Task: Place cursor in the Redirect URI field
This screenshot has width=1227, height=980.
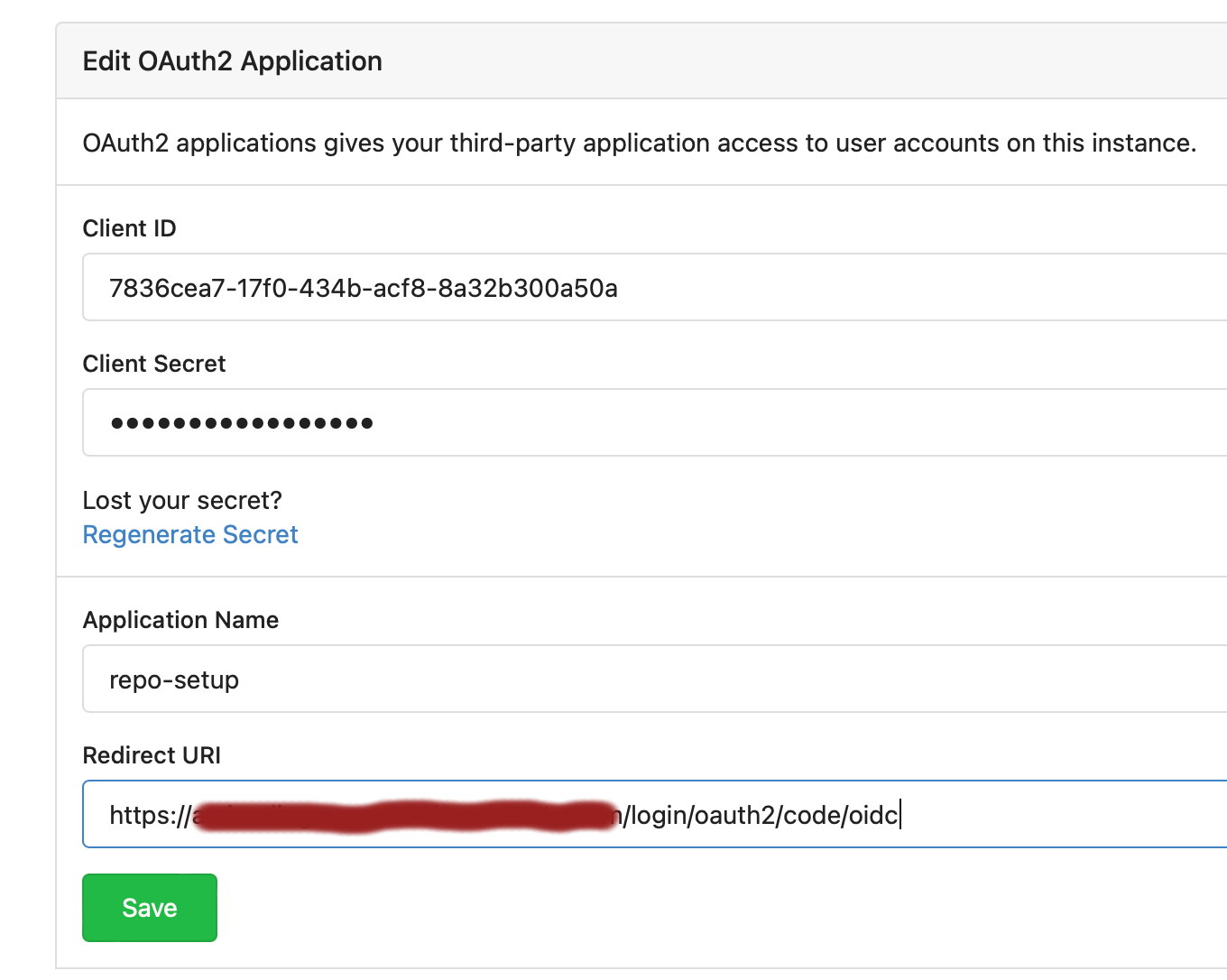Action: [655, 814]
